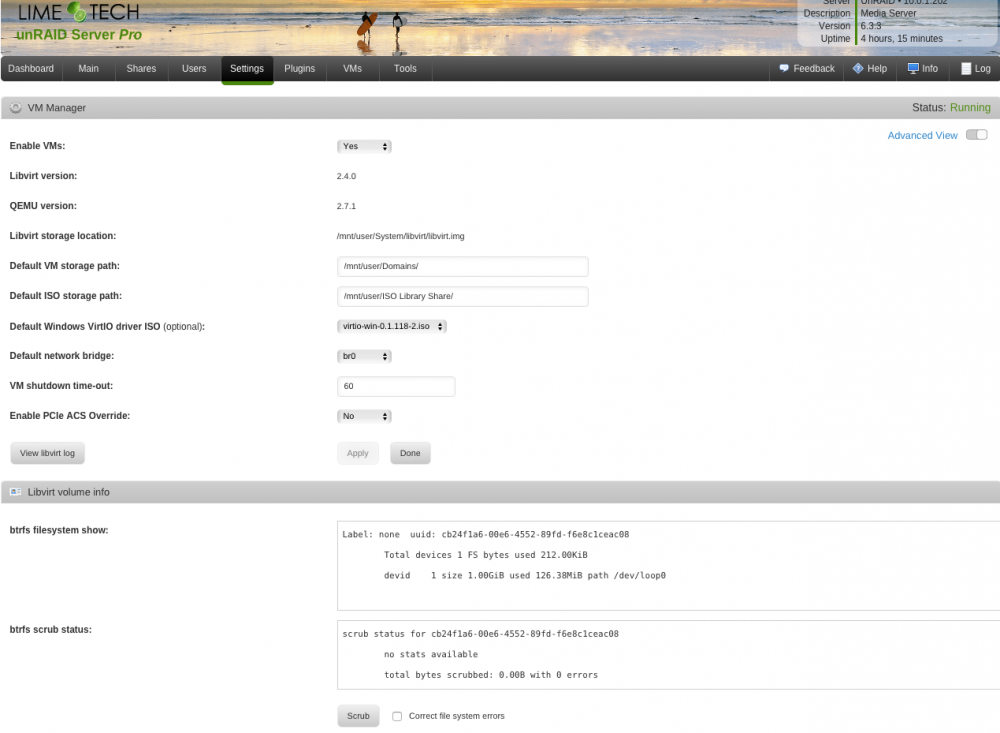This screenshot has width=1000, height=733.
Task: Click the Enable VMs label
Action: pos(37,146)
